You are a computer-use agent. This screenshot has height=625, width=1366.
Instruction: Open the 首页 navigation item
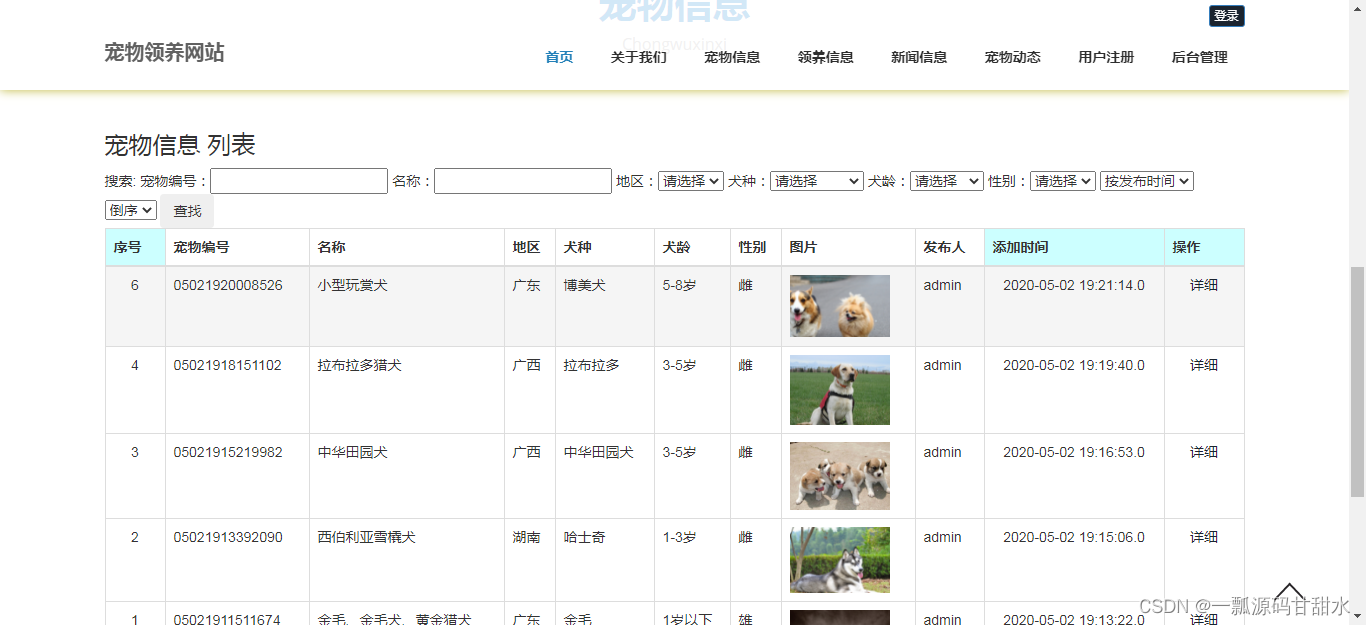(559, 57)
